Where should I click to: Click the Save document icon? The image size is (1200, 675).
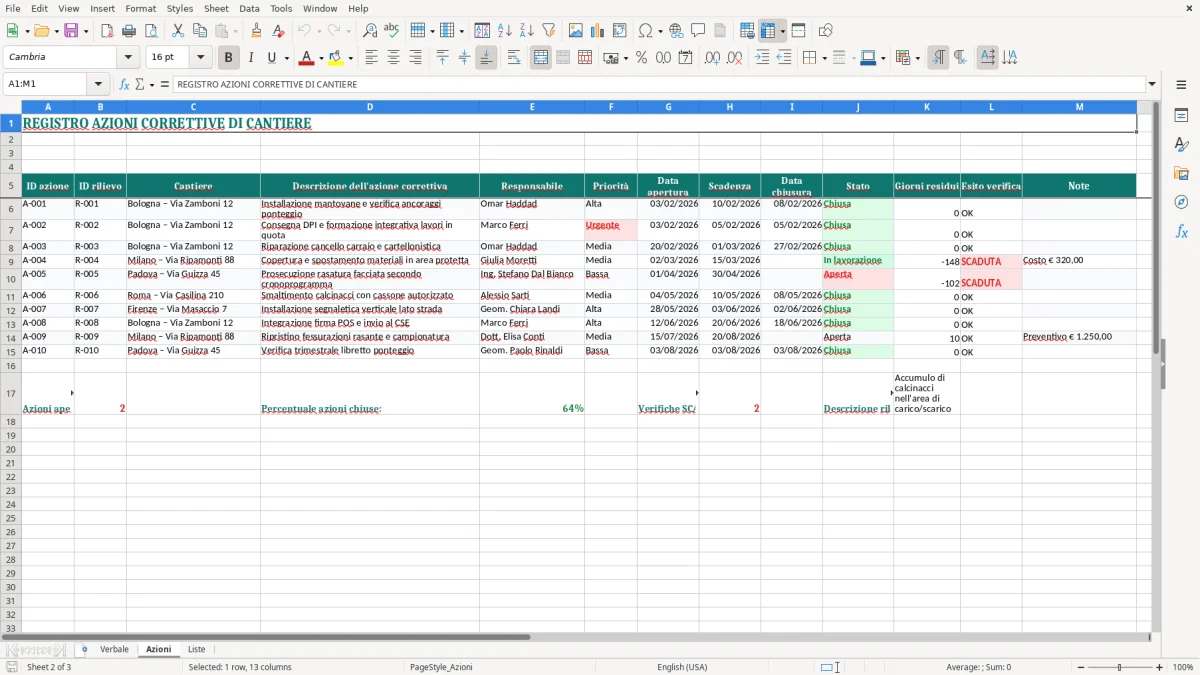(71, 31)
